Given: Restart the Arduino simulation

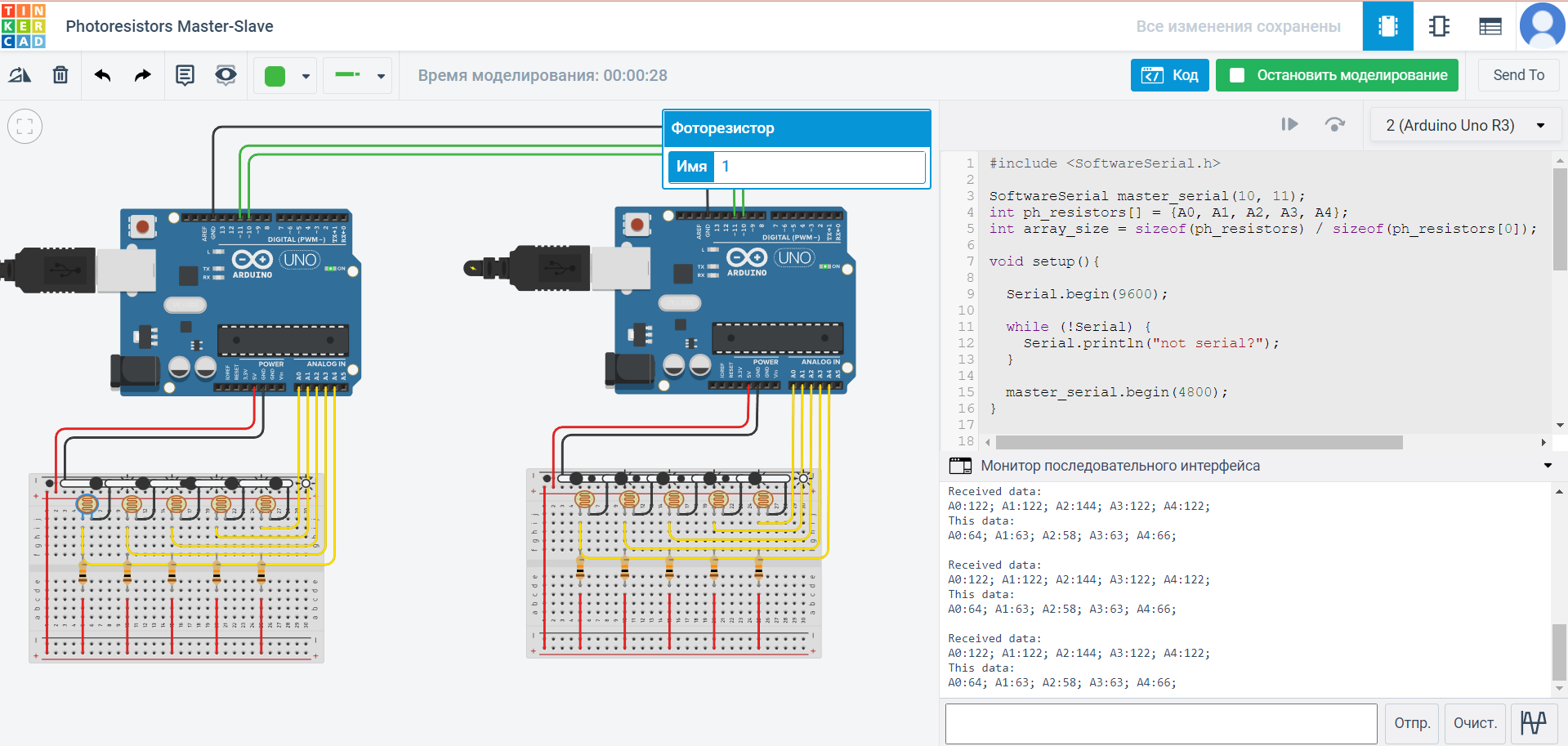Looking at the screenshot, I should 1335,124.
